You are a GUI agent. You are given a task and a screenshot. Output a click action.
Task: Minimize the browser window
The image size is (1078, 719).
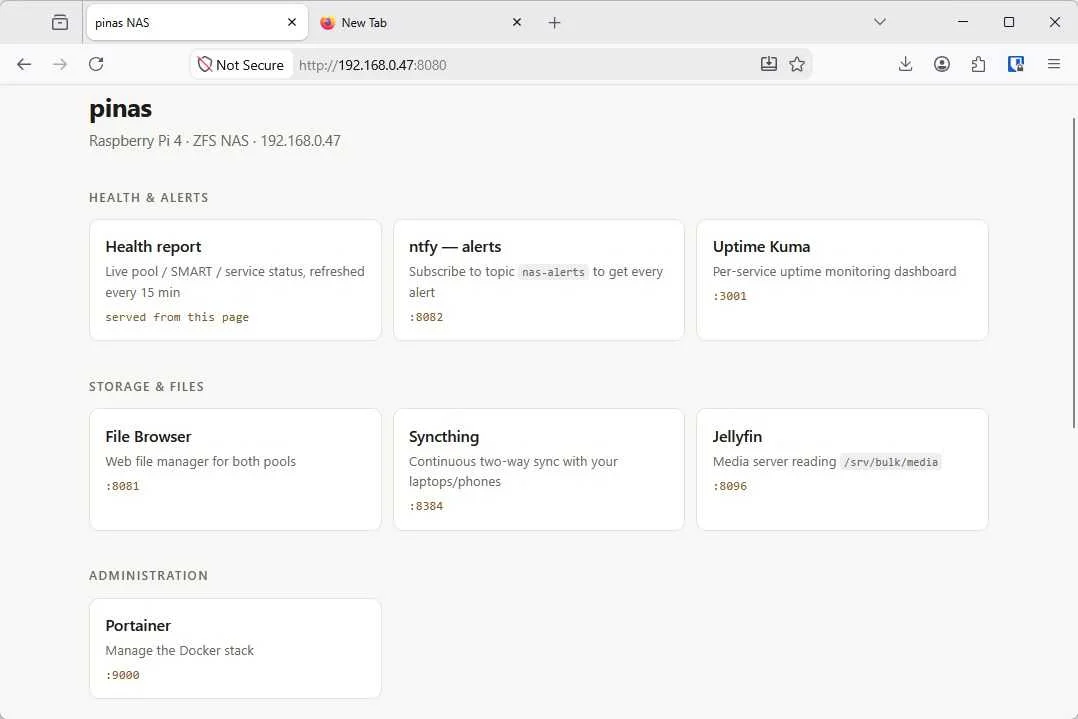(x=962, y=22)
